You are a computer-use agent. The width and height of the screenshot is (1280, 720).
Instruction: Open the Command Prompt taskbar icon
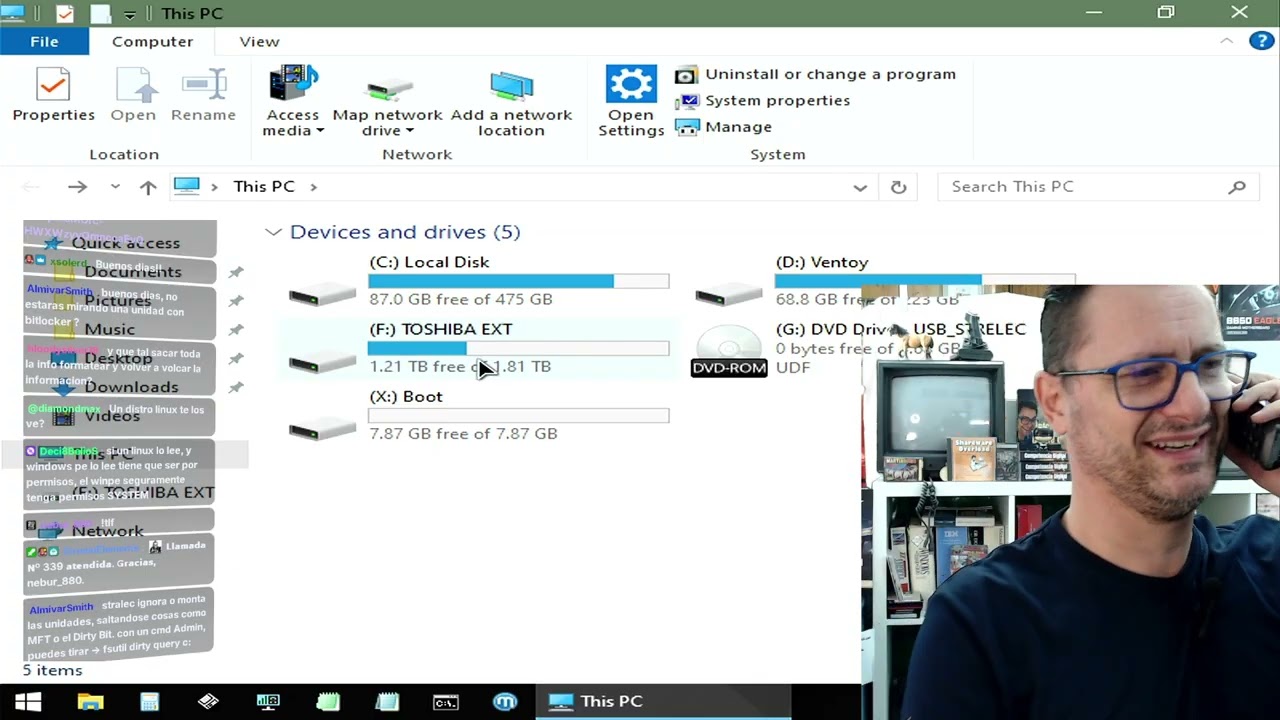tap(445, 702)
